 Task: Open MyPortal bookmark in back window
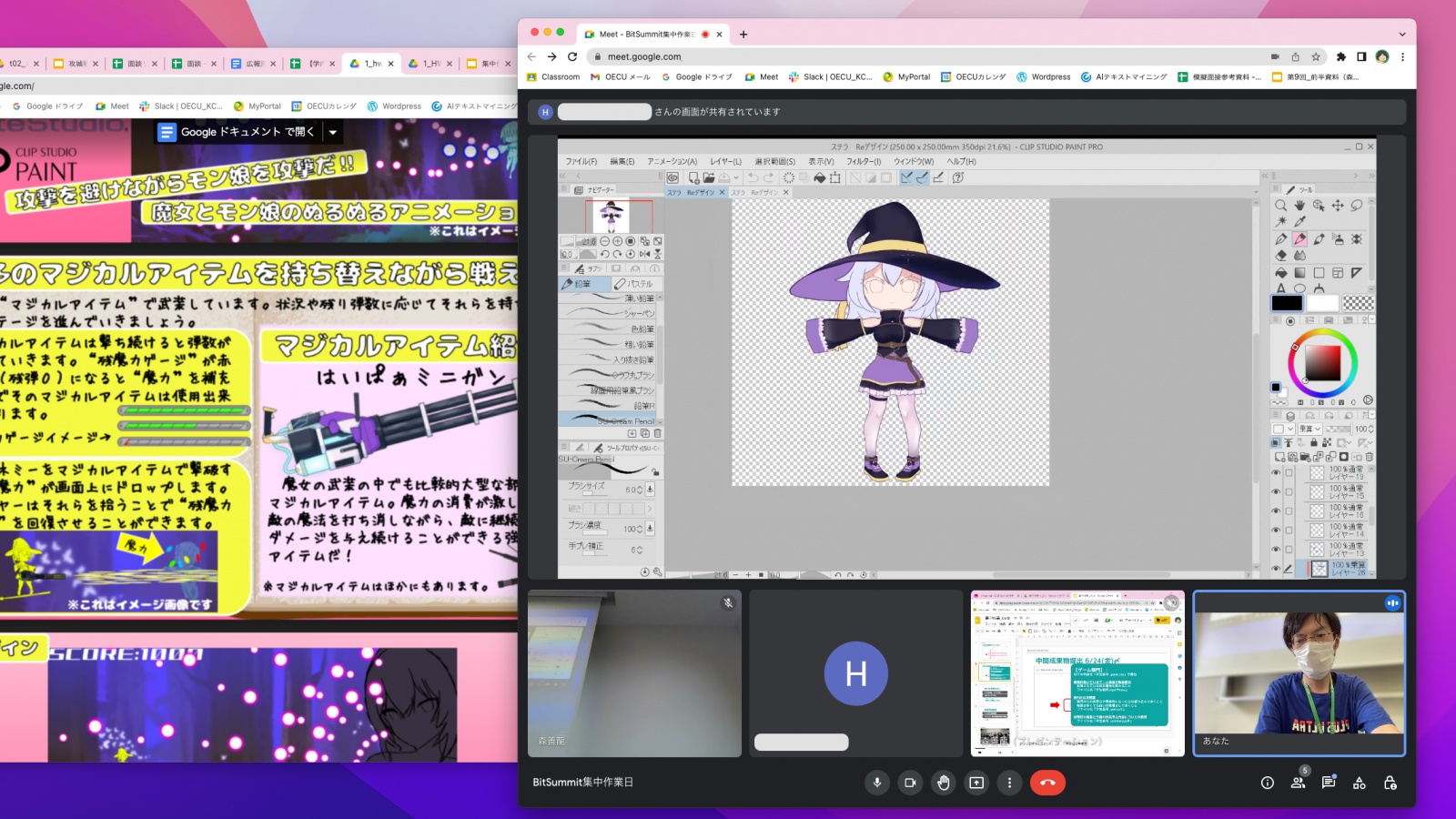(258, 106)
